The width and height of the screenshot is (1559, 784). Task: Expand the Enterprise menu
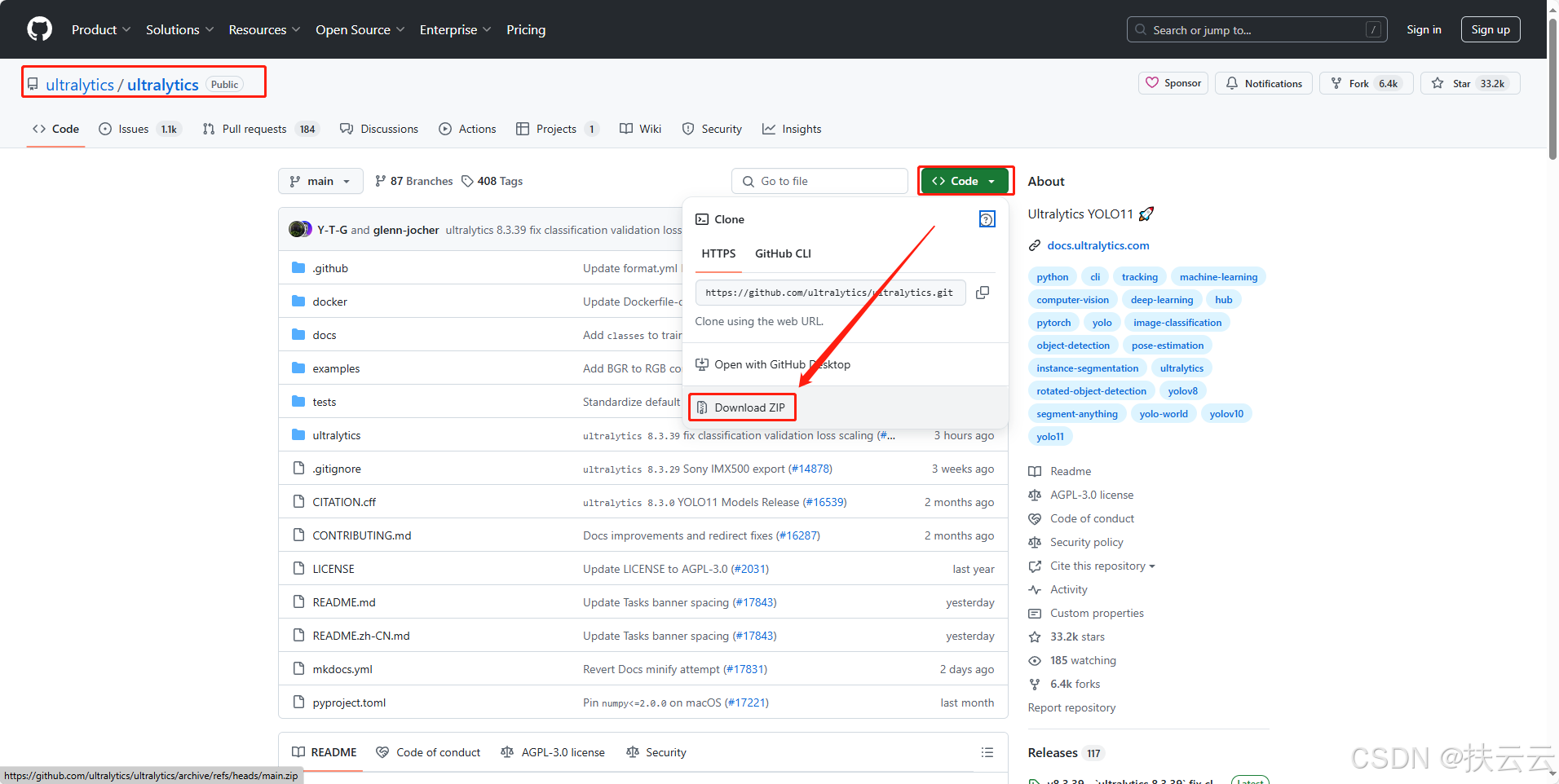[455, 29]
